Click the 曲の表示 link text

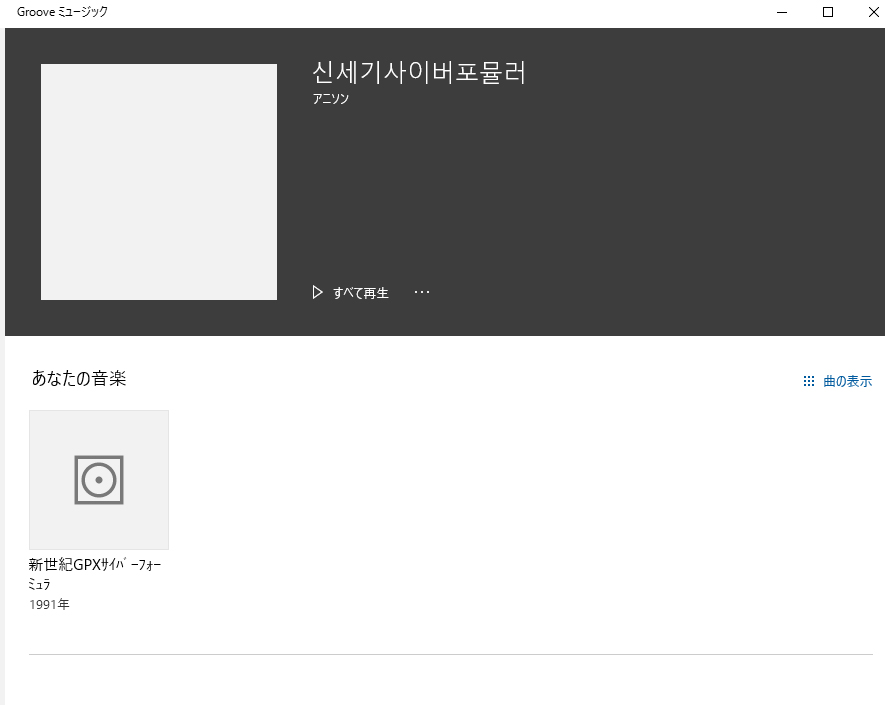(847, 382)
